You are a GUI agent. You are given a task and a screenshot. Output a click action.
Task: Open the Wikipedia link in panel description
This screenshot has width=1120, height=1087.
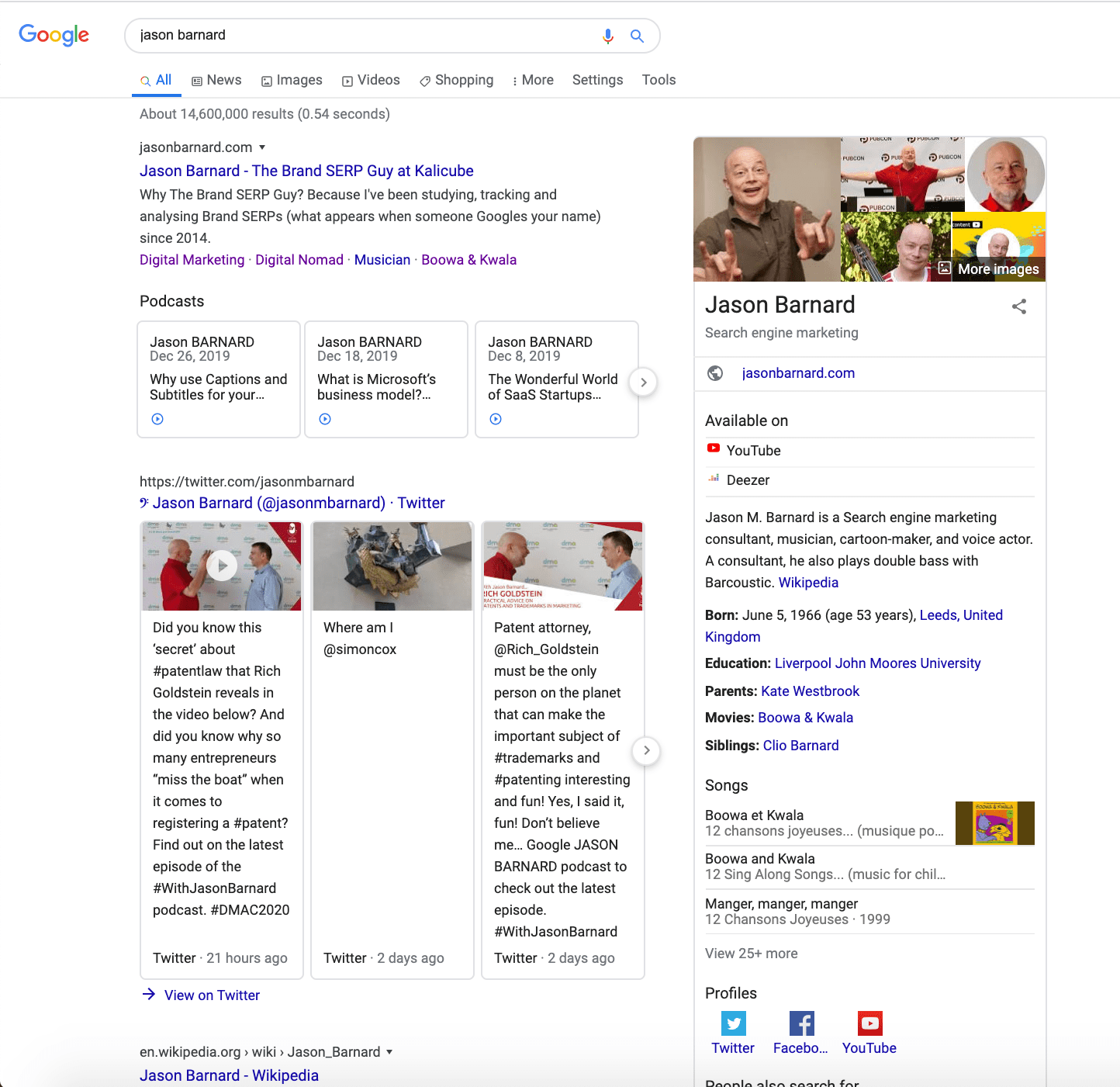click(x=808, y=583)
